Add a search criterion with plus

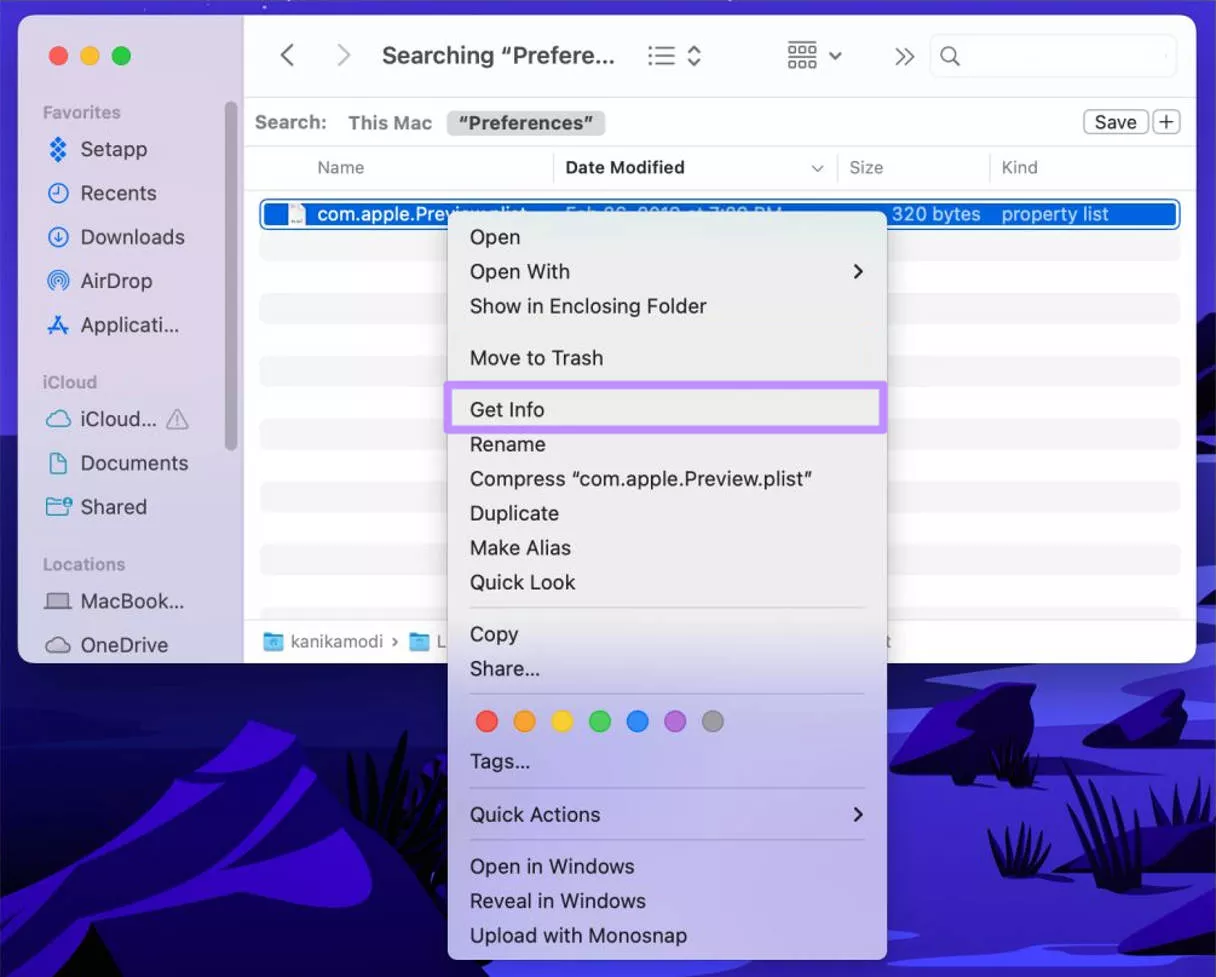click(1166, 122)
